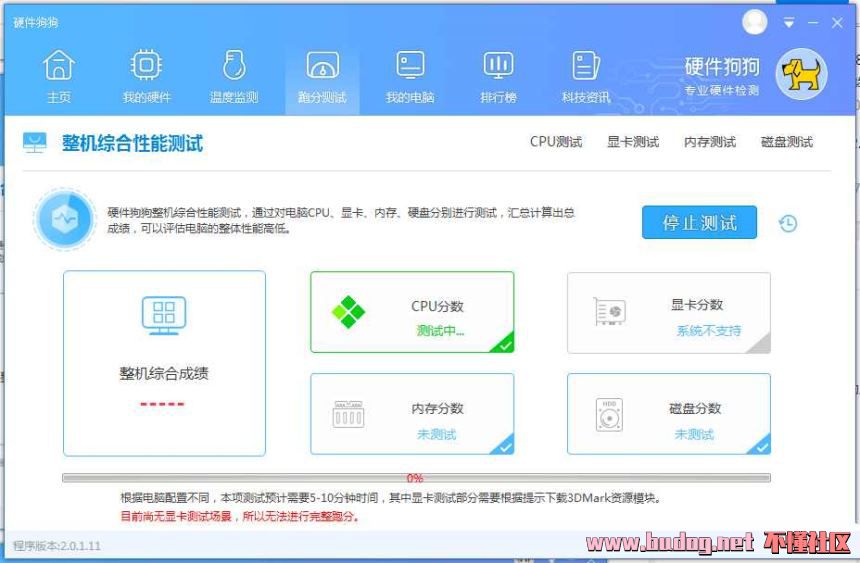Click the graphics card icon

pyautogui.click(x=609, y=311)
